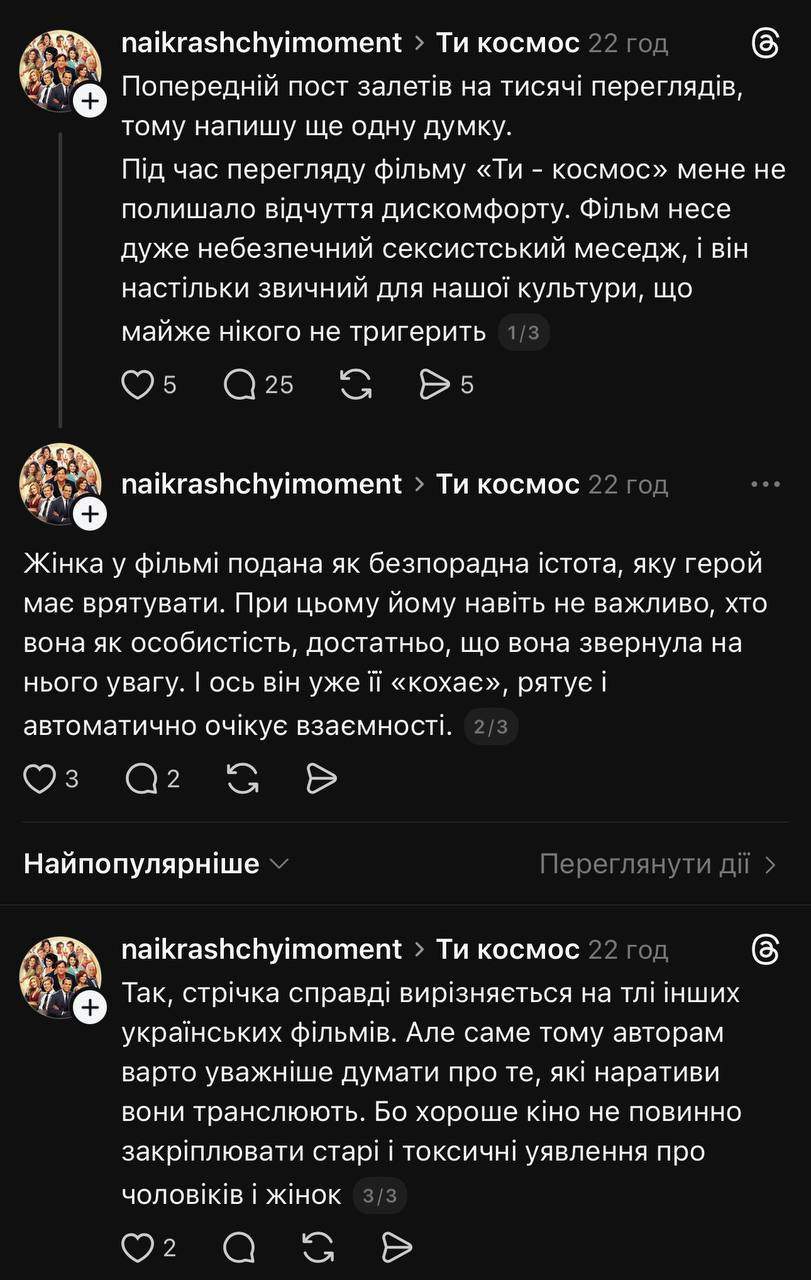Repost the second thread post
Image resolution: width=811 pixels, height=1280 pixels.
tap(243, 779)
